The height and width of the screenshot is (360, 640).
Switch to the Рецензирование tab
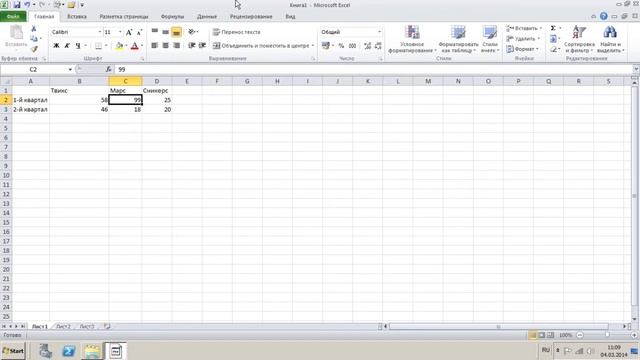pos(251,17)
